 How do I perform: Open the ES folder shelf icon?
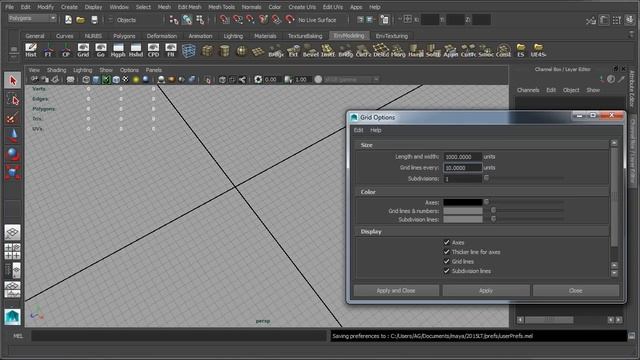[x=521, y=50]
